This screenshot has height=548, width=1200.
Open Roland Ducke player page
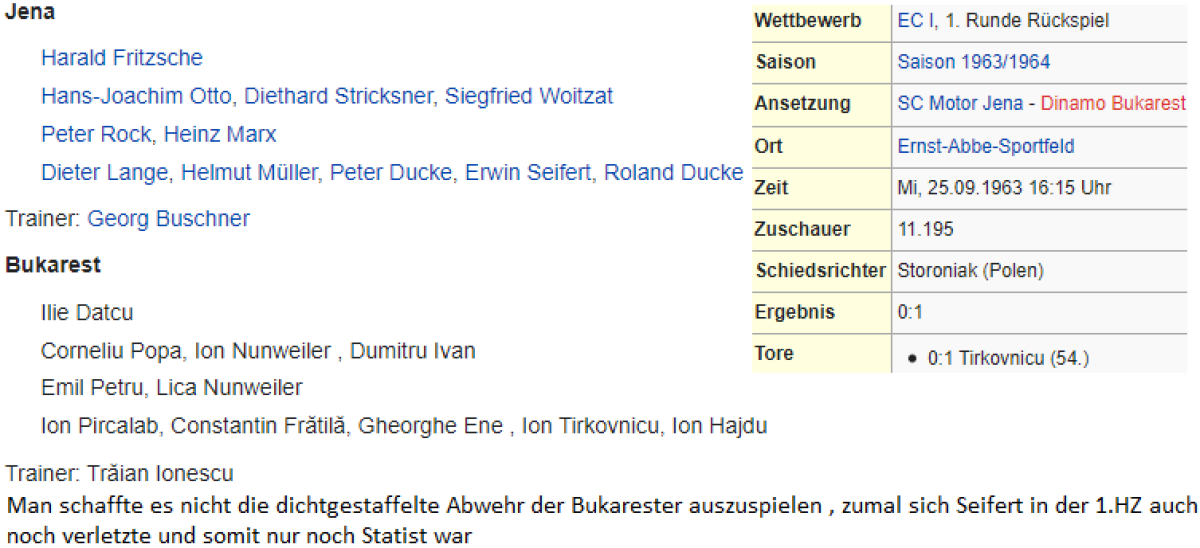click(x=673, y=173)
